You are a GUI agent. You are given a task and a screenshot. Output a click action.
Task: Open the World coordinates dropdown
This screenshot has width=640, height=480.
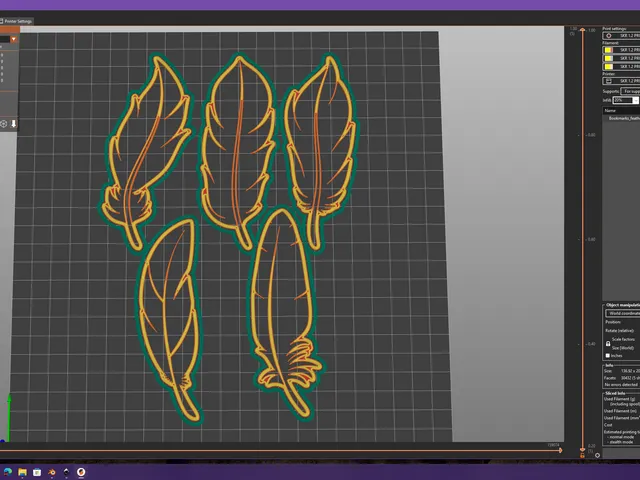tap(623, 313)
